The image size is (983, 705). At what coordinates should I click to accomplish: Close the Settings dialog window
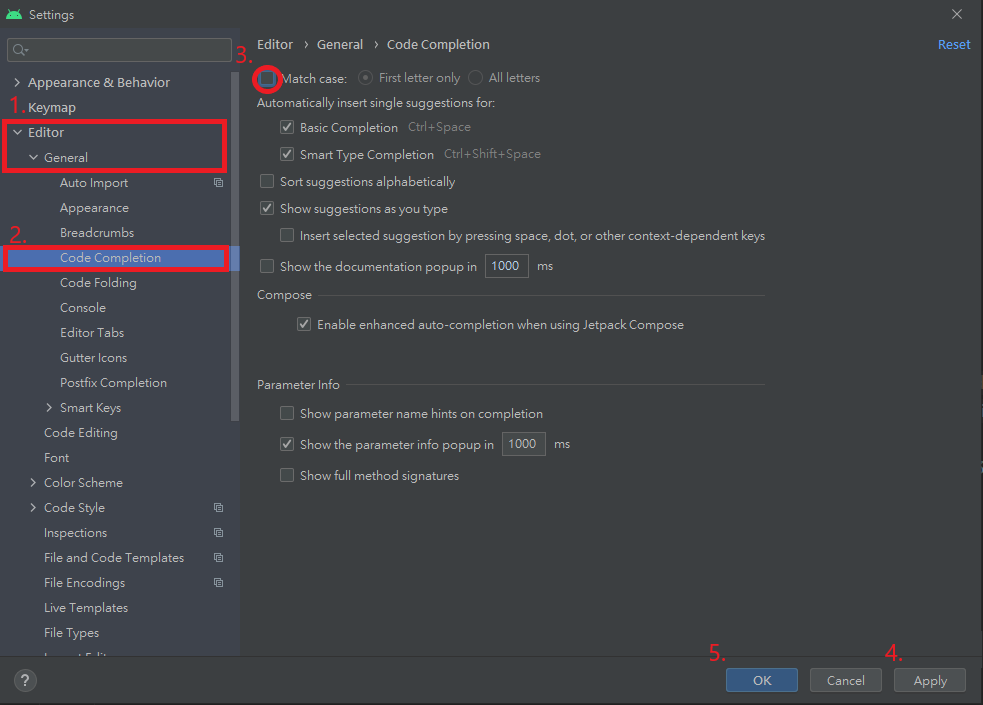[x=957, y=14]
